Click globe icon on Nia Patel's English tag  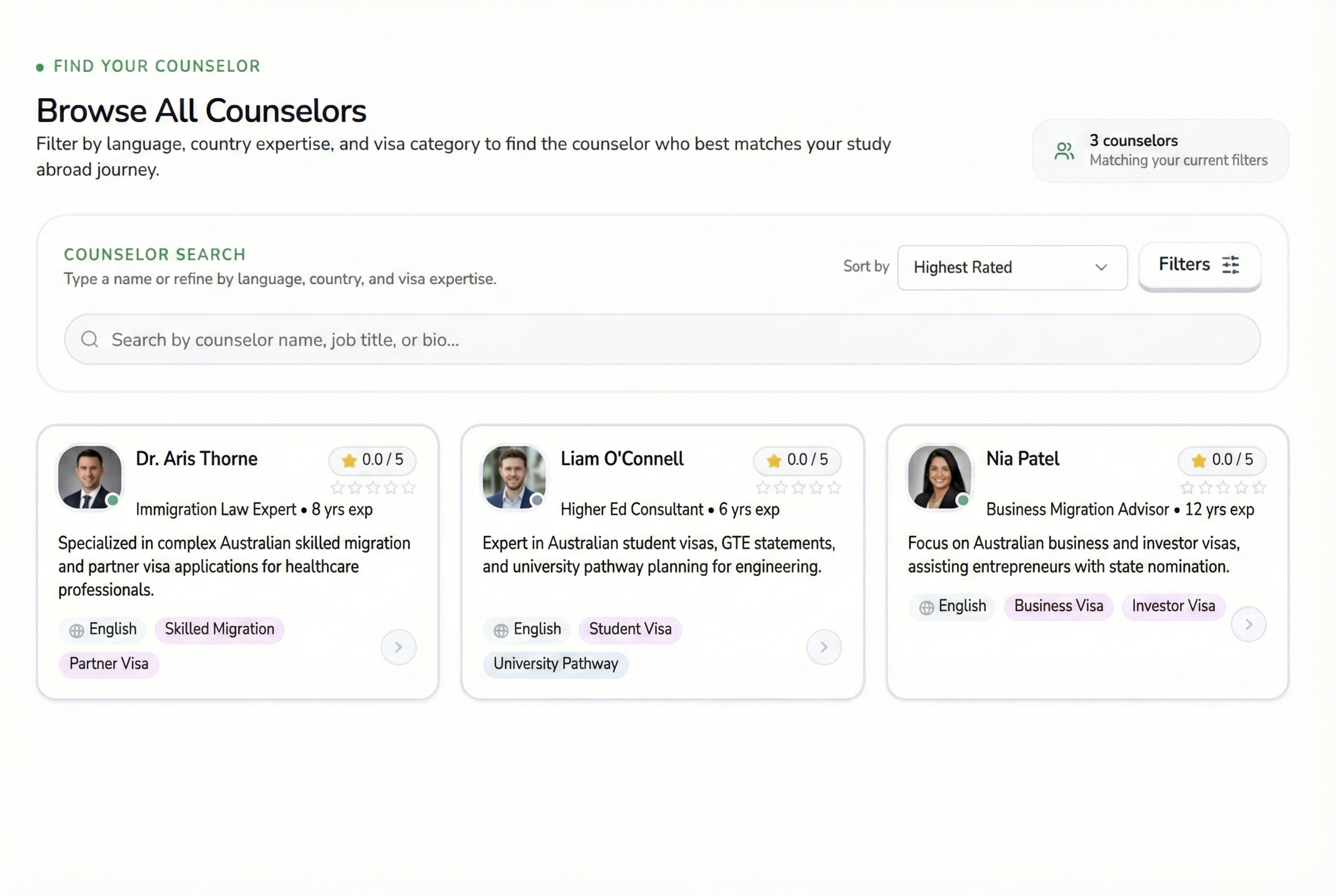point(926,608)
